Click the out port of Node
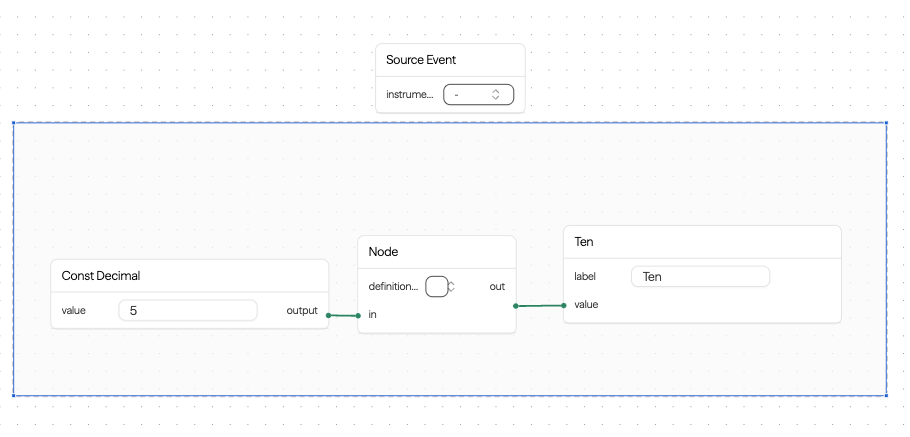 pyautogui.click(x=515, y=306)
